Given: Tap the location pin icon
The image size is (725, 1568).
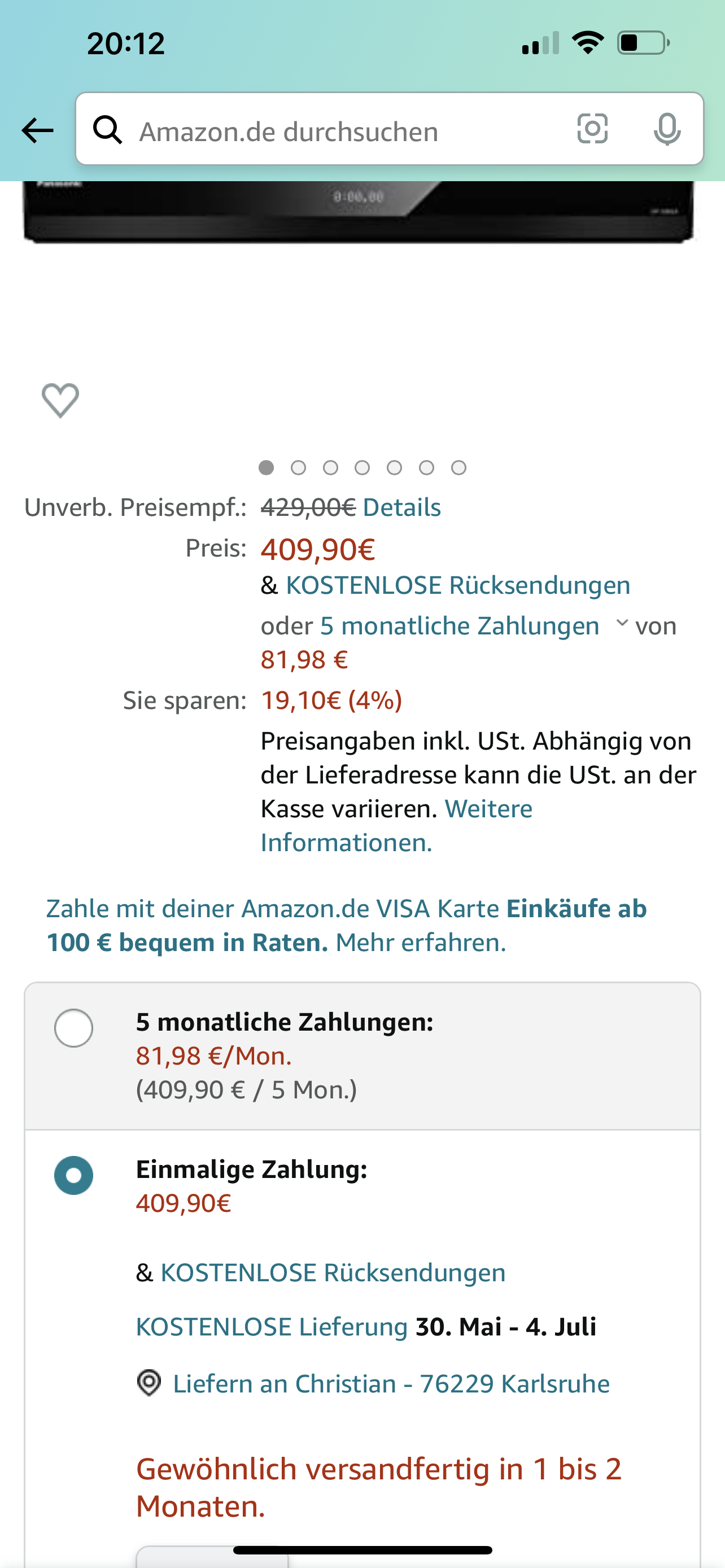Looking at the screenshot, I should [149, 1383].
